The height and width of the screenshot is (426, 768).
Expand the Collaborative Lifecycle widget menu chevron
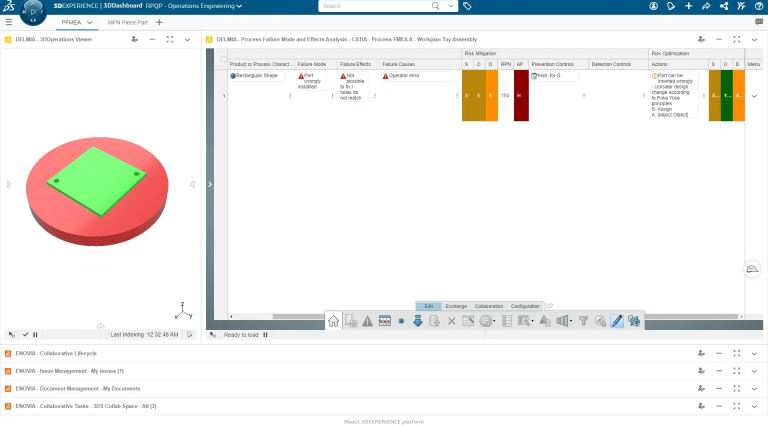pyautogui.click(x=753, y=353)
